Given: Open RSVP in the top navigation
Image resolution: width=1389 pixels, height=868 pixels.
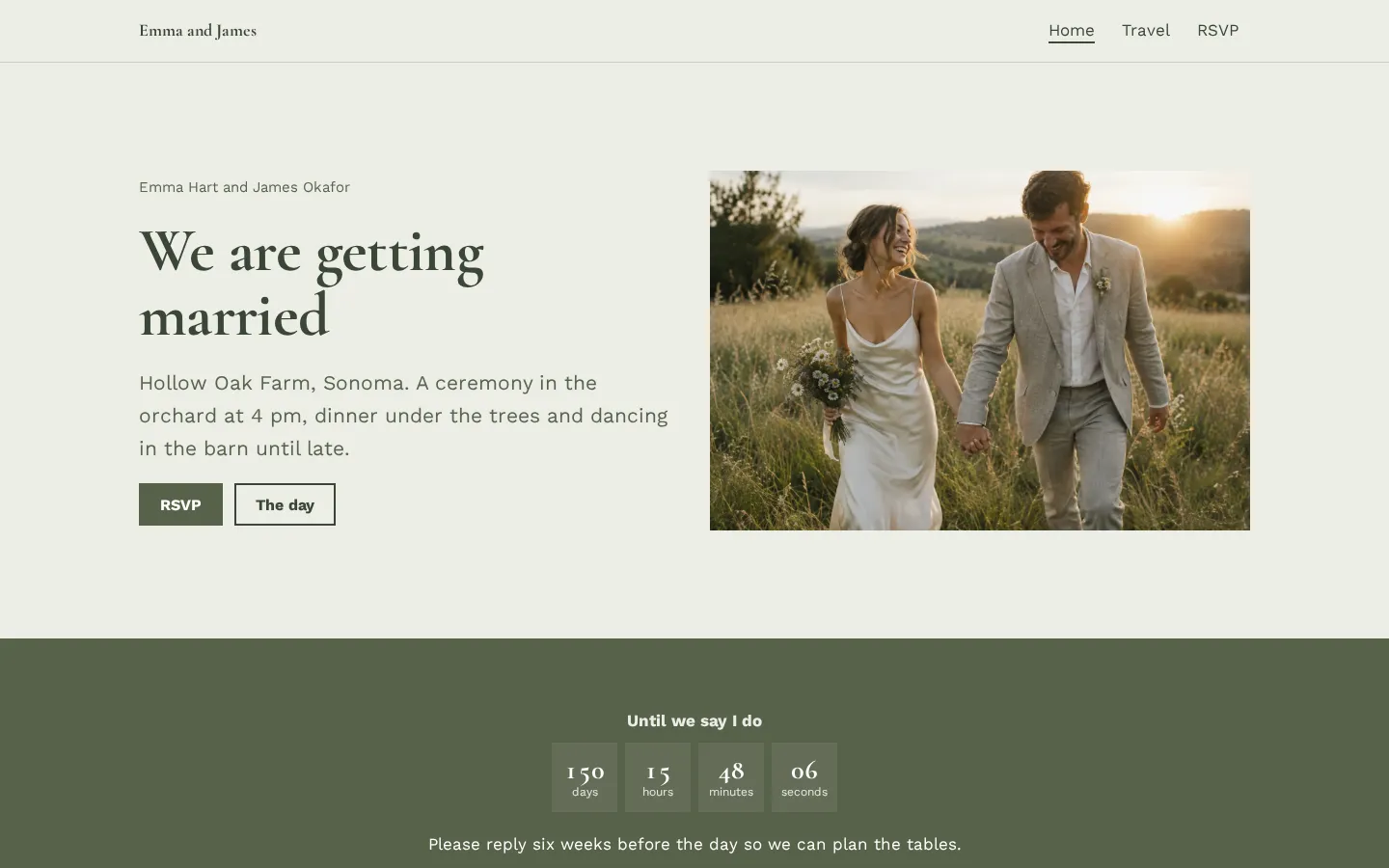Looking at the screenshot, I should coord(1217,31).
